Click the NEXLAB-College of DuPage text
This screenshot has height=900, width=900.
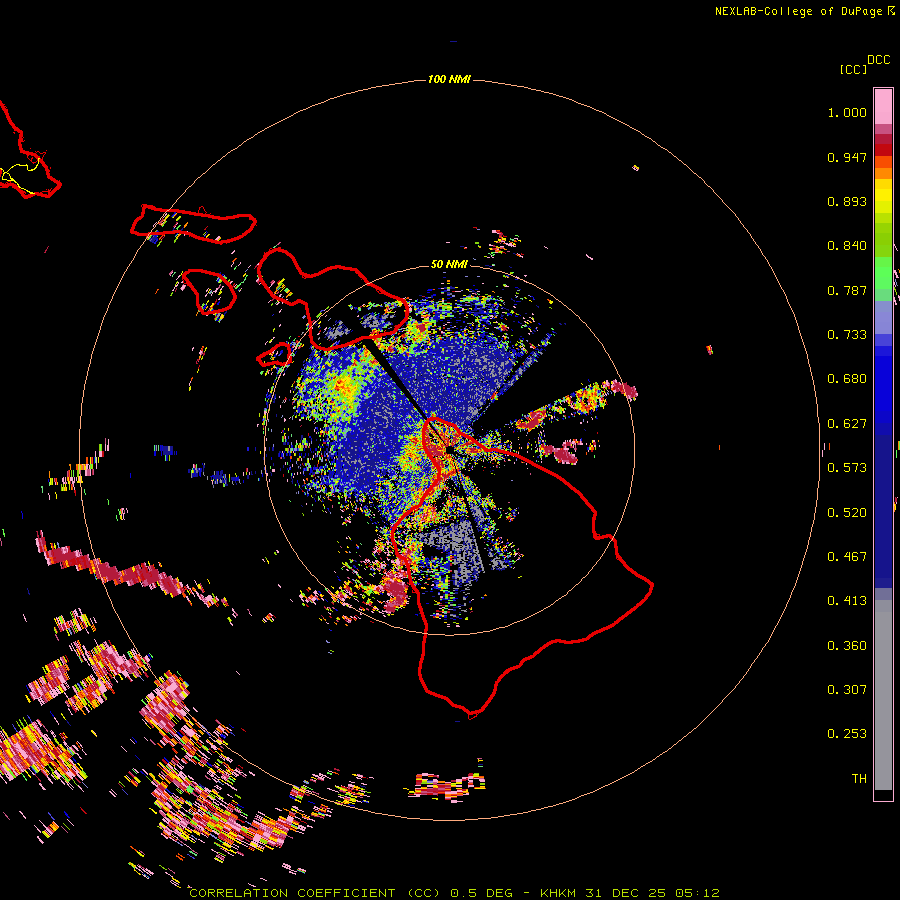click(798, 11)
